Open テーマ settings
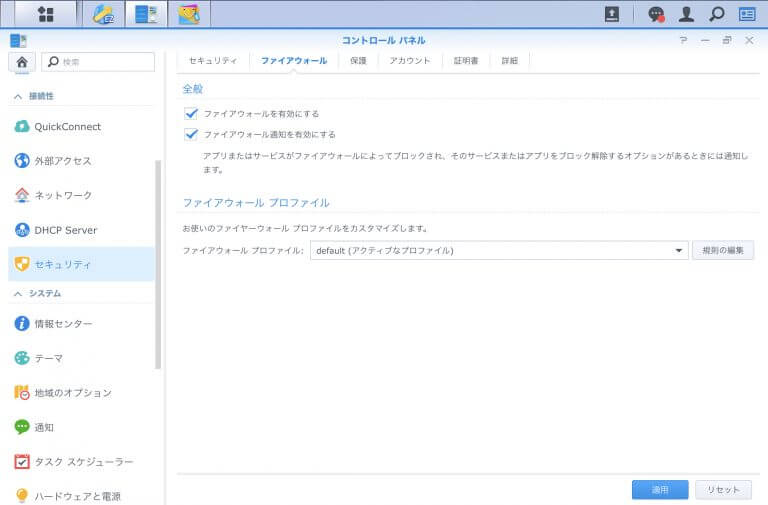This screenshot has width=768, height=505. pyautogui.click(x=81, y=358)
